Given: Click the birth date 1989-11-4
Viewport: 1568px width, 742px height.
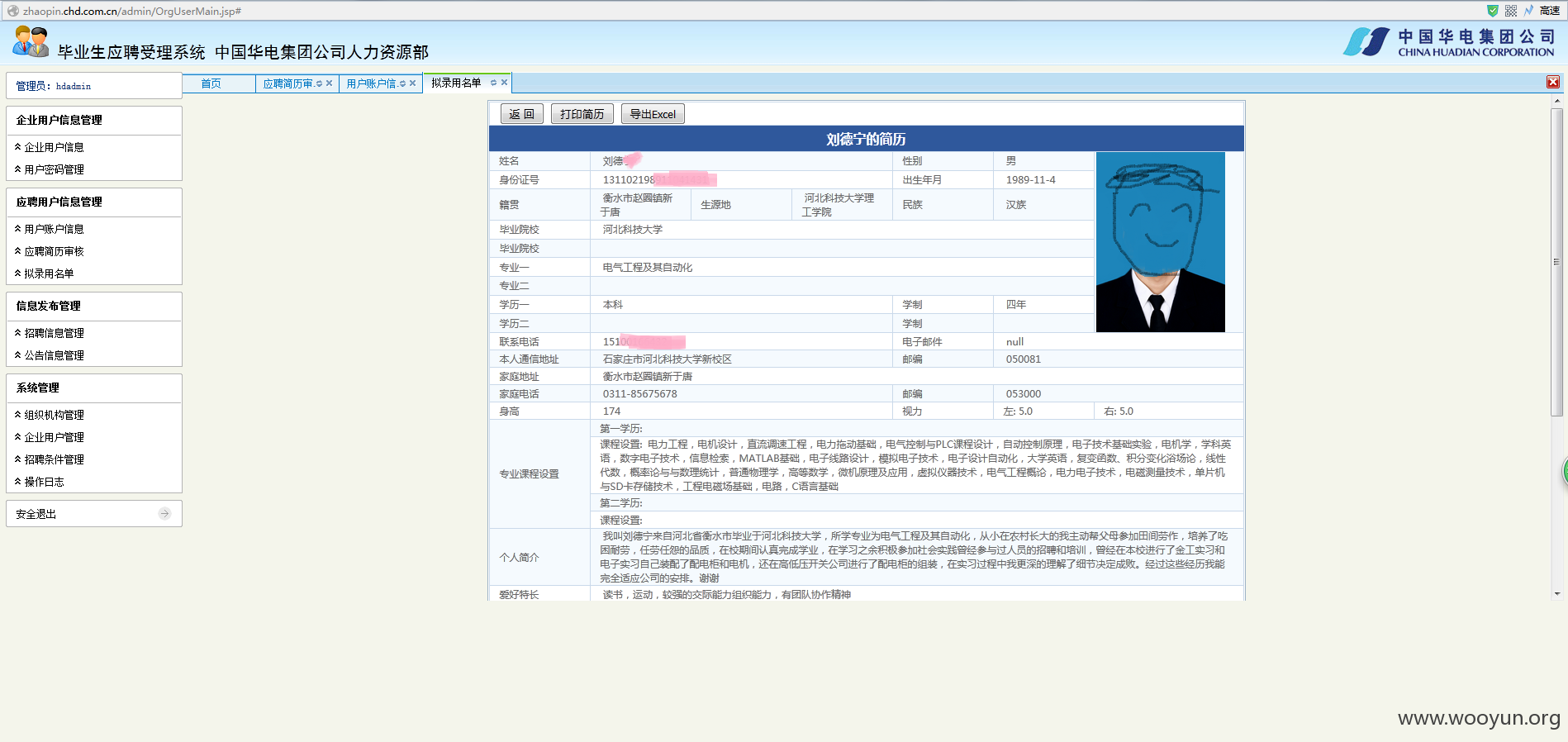Looking at the screenshot, I should click(1031, 180).
